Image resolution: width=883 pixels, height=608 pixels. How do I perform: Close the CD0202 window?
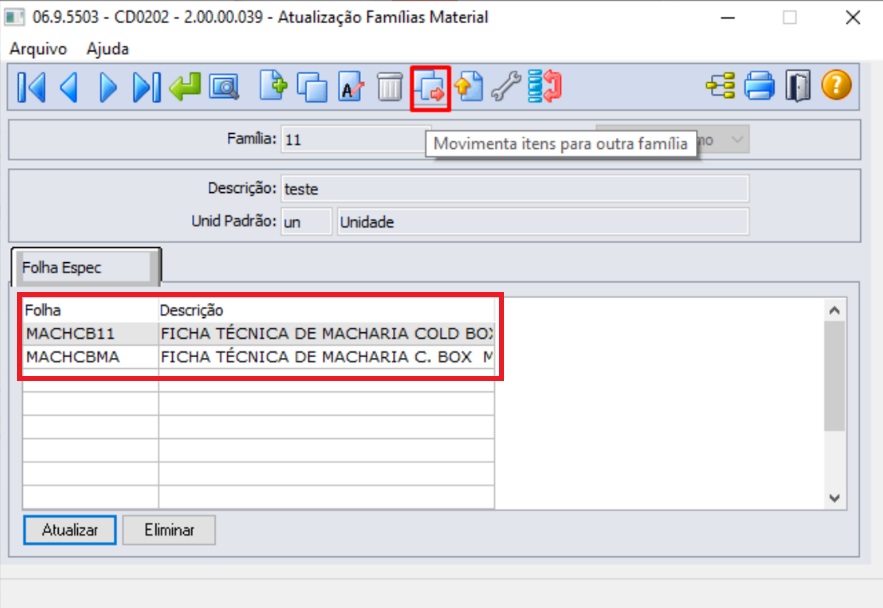click(853, 17)
